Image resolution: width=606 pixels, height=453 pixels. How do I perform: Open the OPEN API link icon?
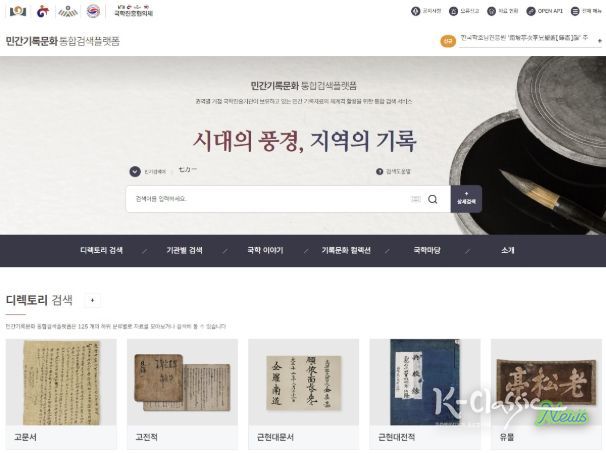click(531, 11)
